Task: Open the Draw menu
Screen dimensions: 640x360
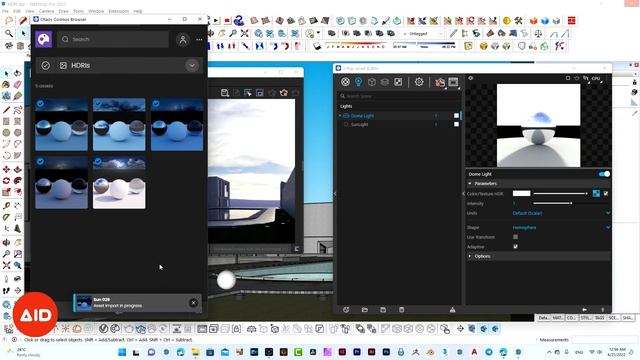Action: 63,11
